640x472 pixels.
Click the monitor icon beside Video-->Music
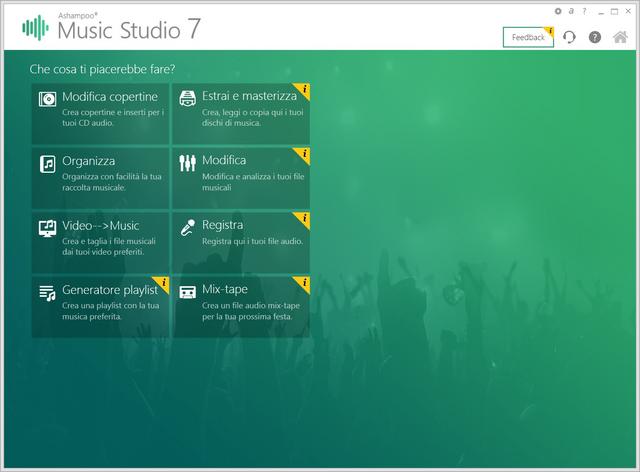pos(47,228)
